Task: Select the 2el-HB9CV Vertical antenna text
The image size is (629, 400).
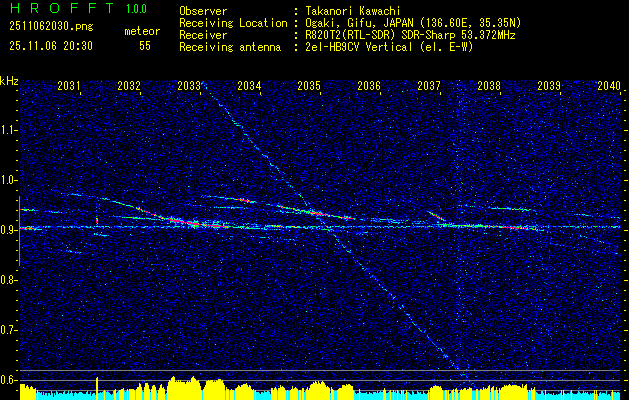Action: [389, 47]
